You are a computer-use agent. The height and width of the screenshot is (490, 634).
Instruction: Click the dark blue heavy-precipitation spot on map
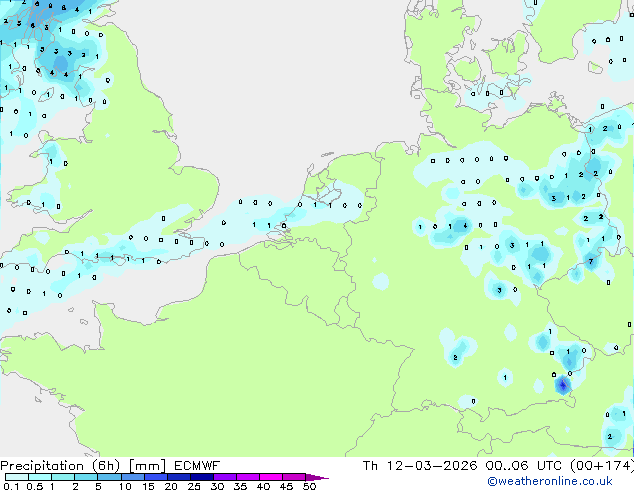point(562,384)
